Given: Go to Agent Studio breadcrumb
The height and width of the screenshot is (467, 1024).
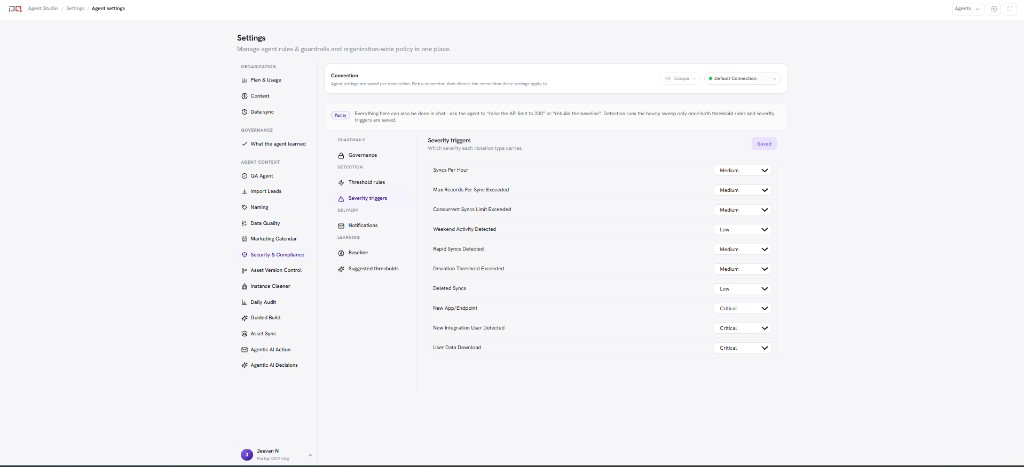Looking at the screenshot, I should point(43,8).
